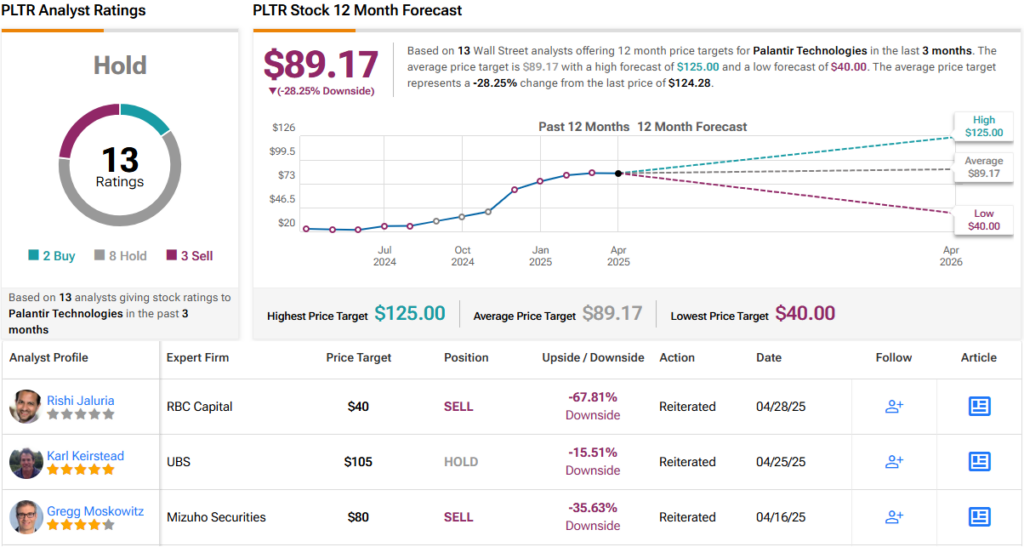Click the '3 Sell' legend label
Screen dimensions: 1024x547
[197, 256]
